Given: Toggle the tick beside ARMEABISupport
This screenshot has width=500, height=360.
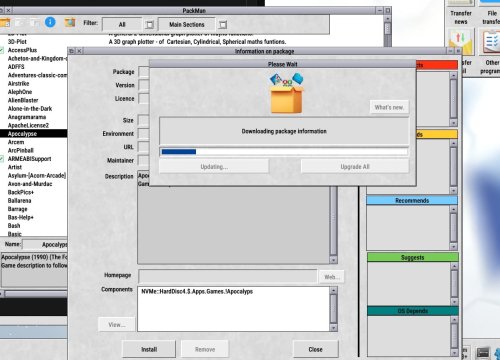Looking at the screenshot, I should [2, 159].
